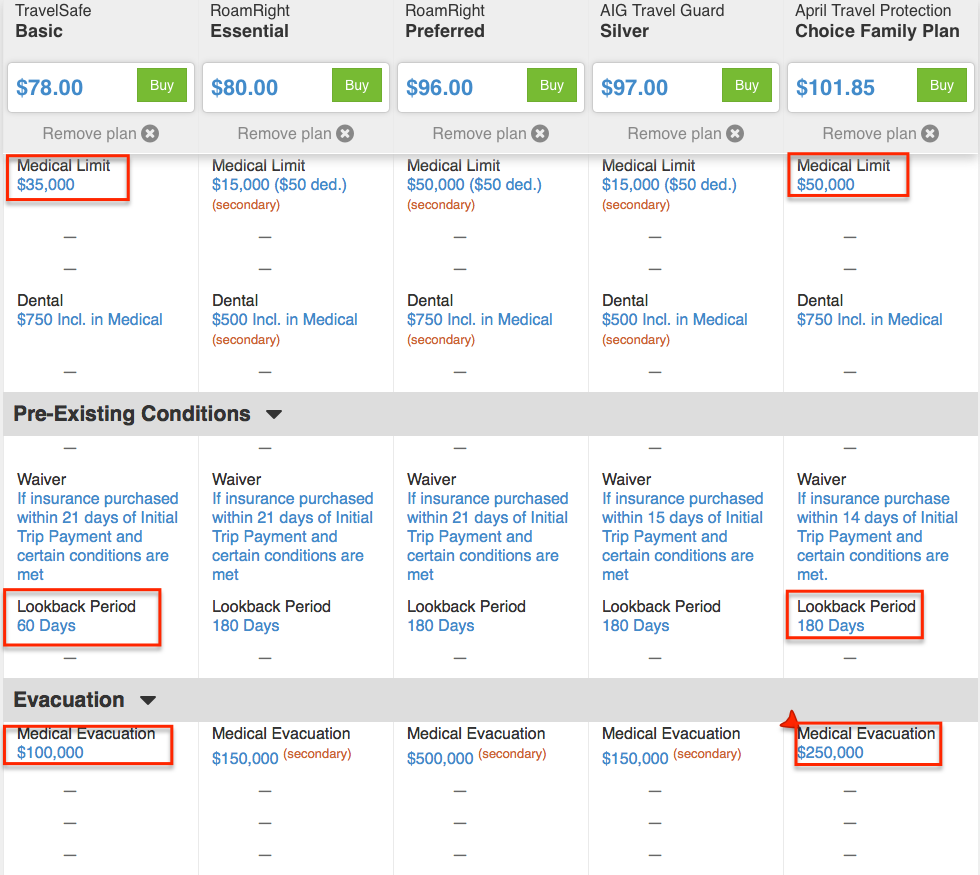This screenshot has height=875, width=980.
Task: Open $15,000 medical limit of AIG Silver
Action: tap(669, 184)
